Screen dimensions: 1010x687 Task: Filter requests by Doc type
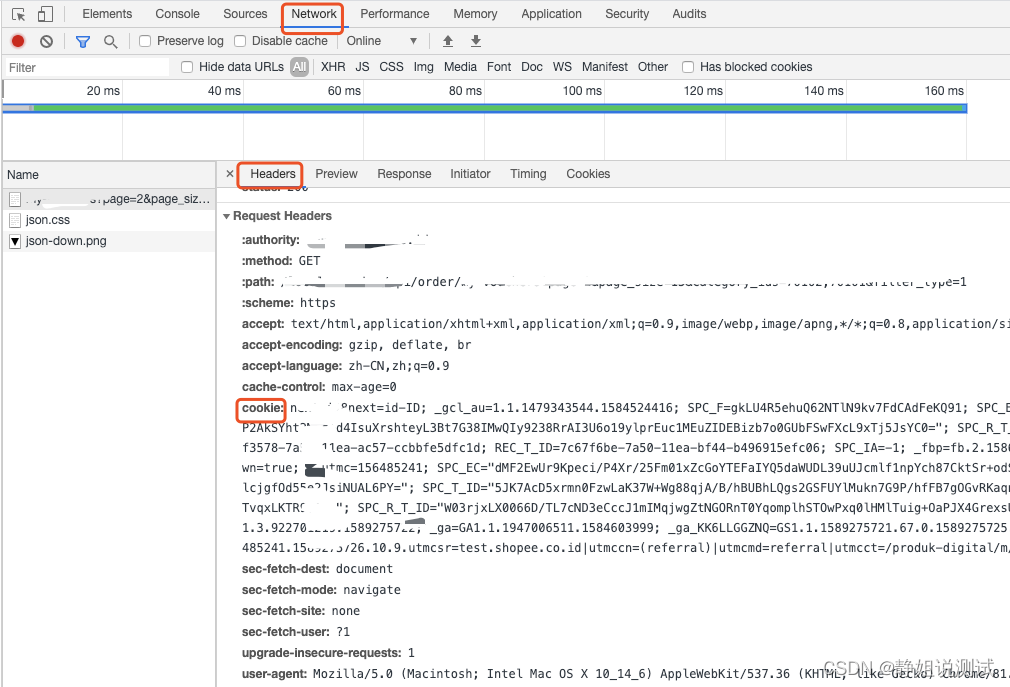[532, 67]
